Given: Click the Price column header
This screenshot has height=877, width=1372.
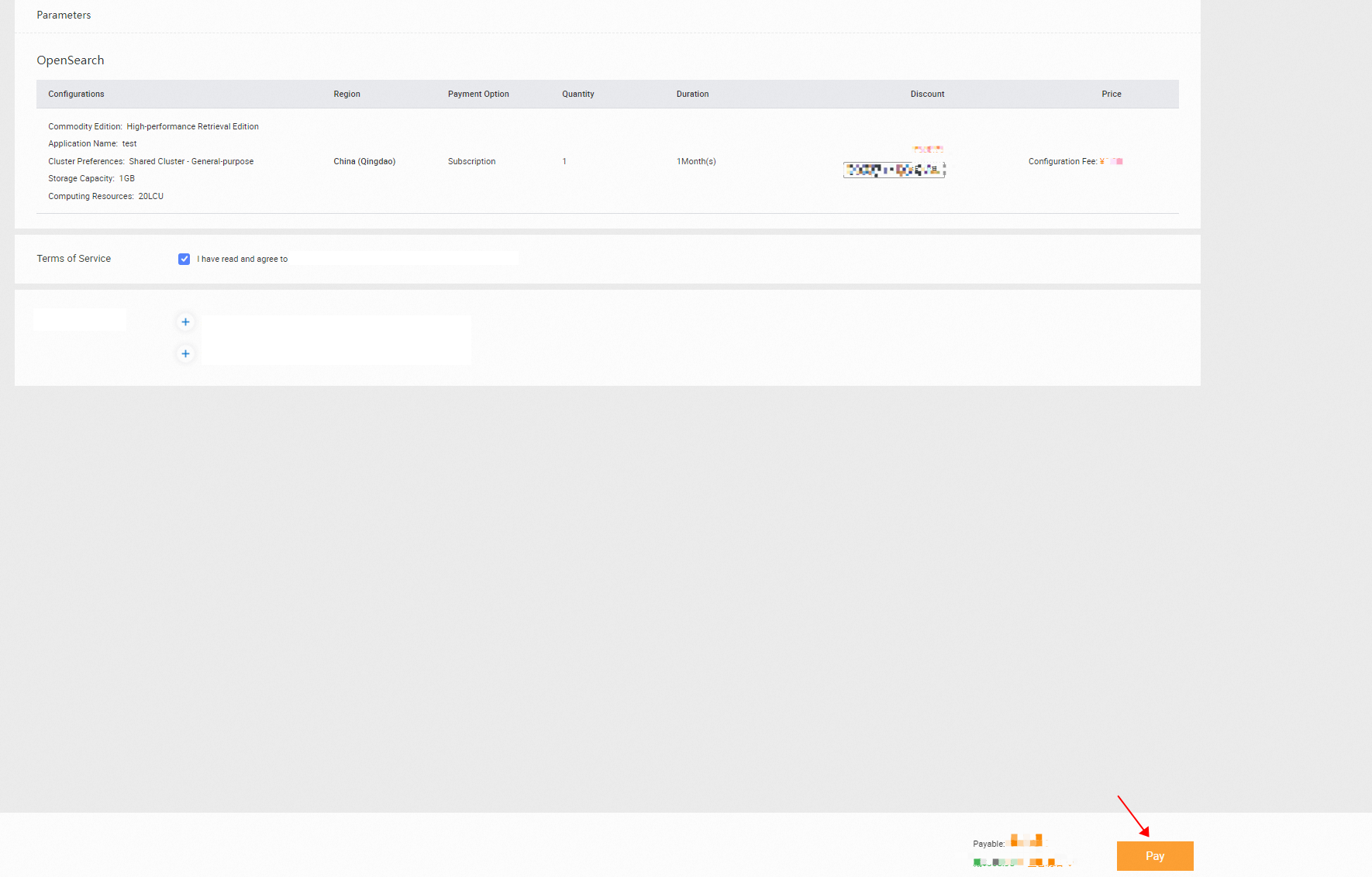Looking at the screenshot, I should click(1112, 94).
